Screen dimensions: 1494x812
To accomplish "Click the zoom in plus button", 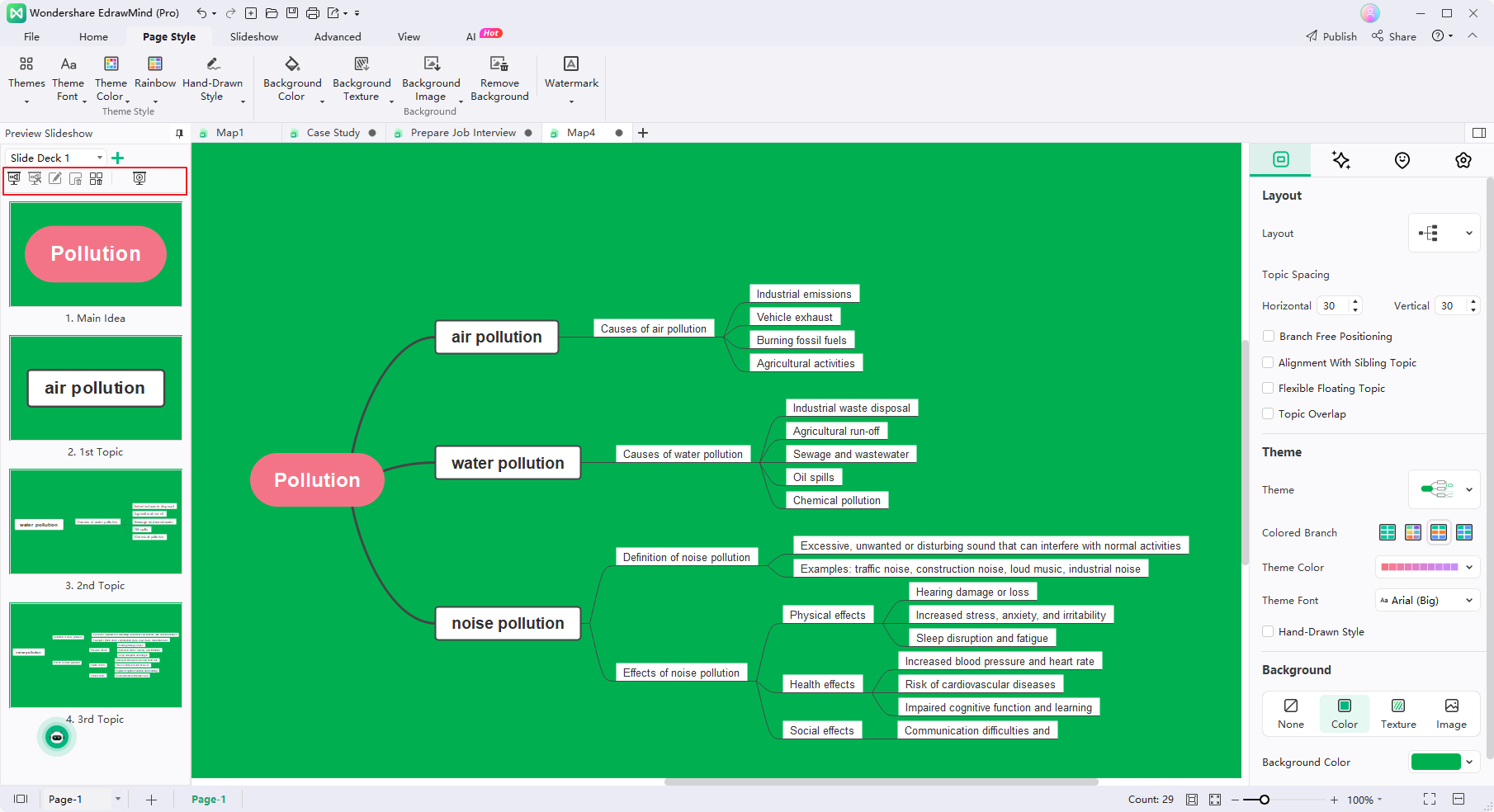I will click(1334, 800).
